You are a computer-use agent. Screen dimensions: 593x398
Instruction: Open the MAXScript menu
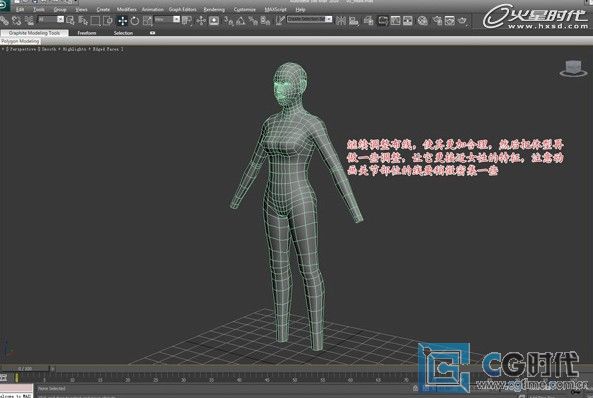click(x=275, y=9)
